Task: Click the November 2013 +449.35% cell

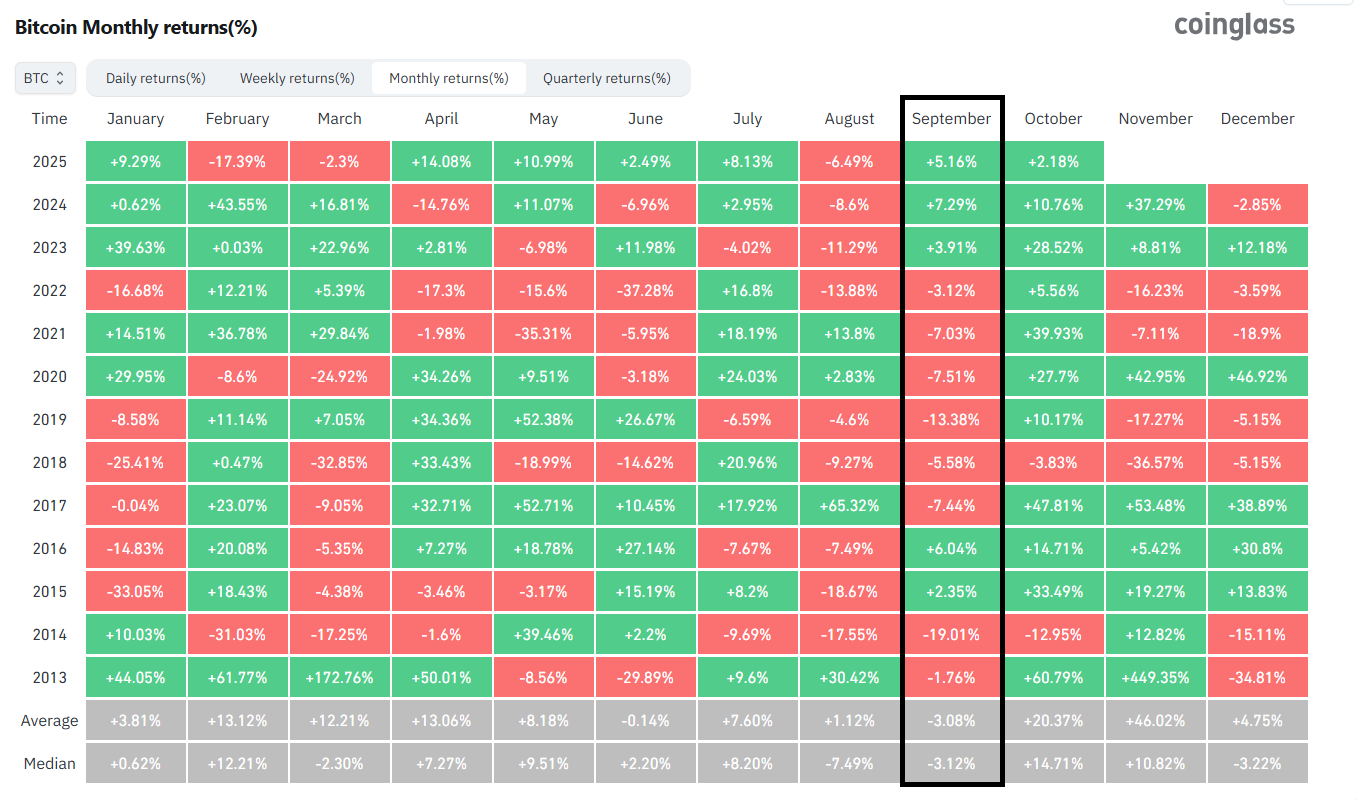Action: pos(1155,677)
